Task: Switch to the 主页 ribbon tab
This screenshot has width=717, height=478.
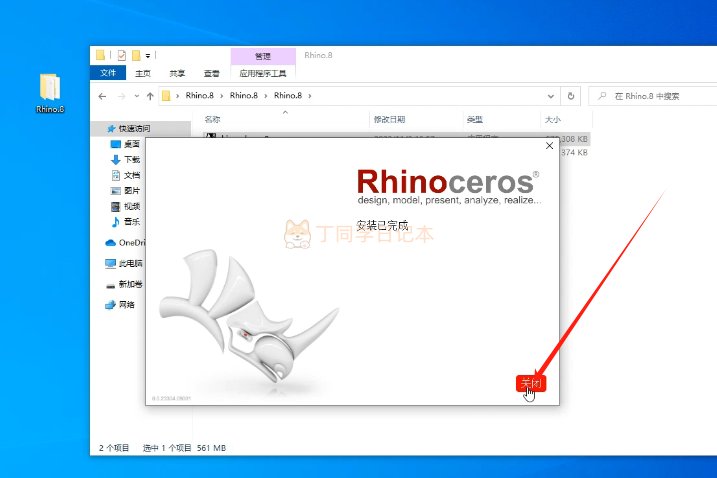Action: tap(143, 73)
